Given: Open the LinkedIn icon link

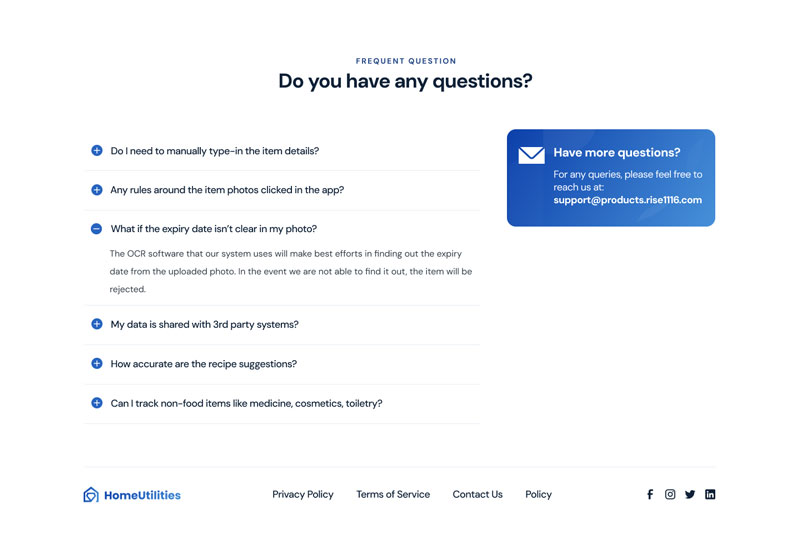Looking at the screenshot, I should point(710,494).
